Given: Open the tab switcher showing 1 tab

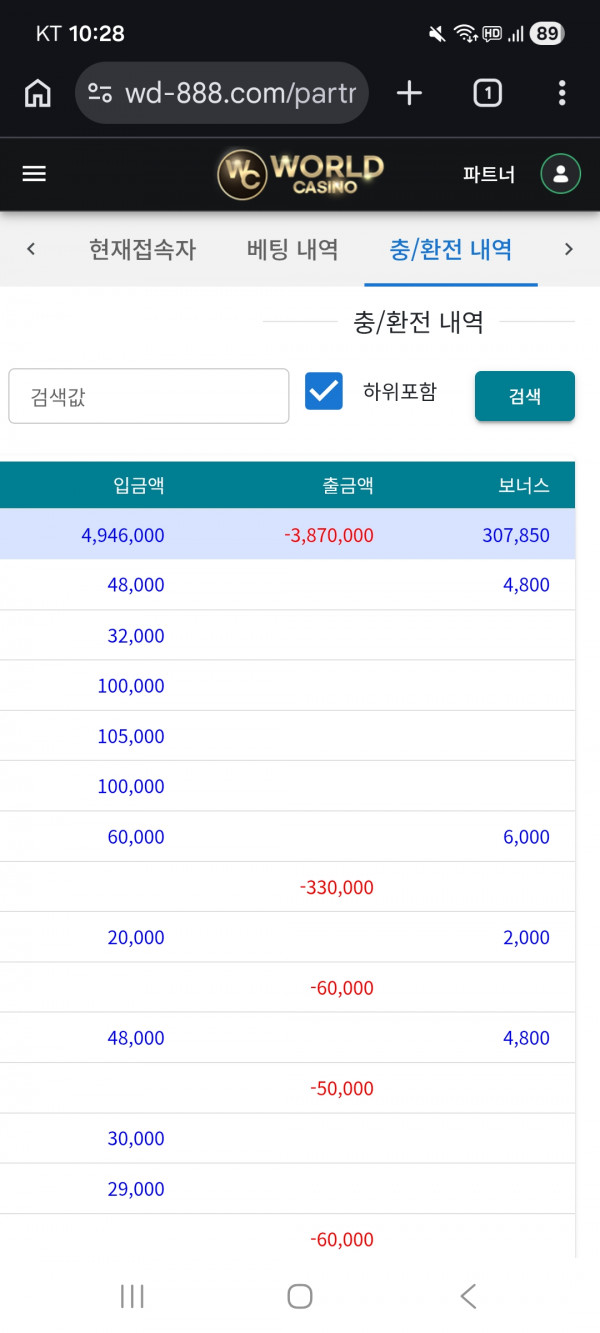Looking at the screenshot, I should point(487,93).
